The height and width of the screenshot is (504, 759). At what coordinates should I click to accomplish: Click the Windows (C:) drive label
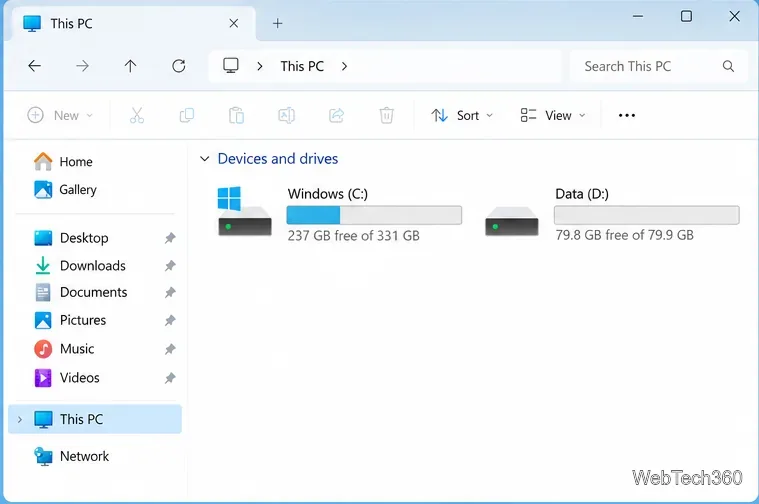[x=328, y=194]
